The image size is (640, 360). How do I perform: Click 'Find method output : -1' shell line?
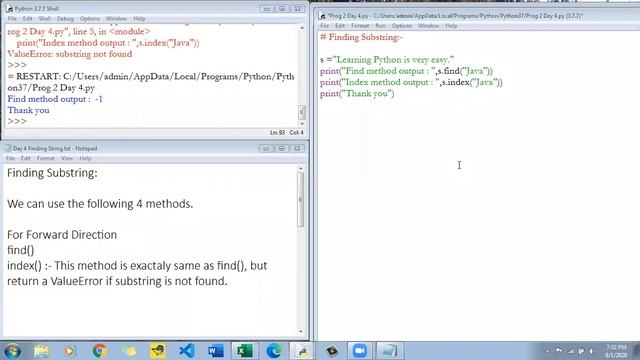pos(55,99)
